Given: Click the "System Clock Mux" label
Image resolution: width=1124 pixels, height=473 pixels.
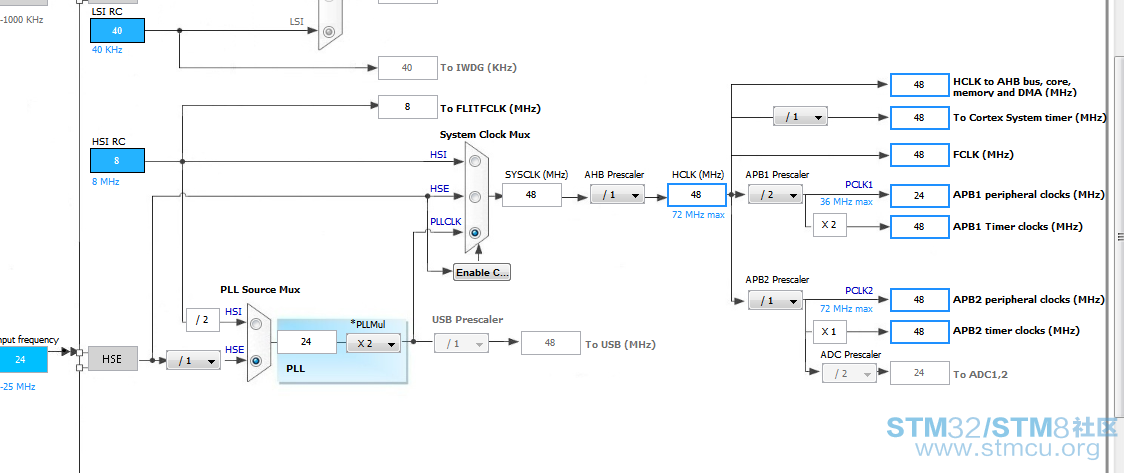Looking at the screenshot, I should pyautogui.click(x=485, y=135).
